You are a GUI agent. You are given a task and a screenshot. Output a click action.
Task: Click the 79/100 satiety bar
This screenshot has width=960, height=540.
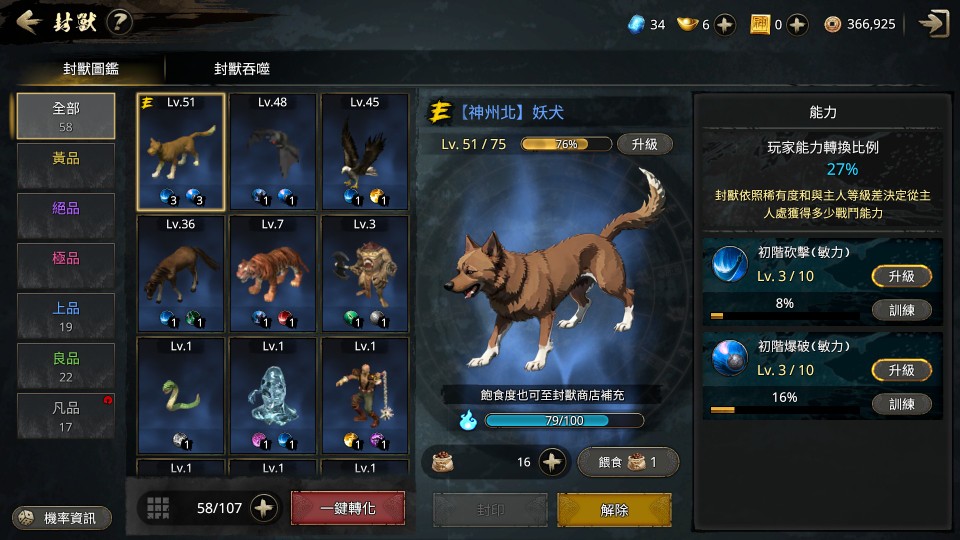(x=564, y=421)
